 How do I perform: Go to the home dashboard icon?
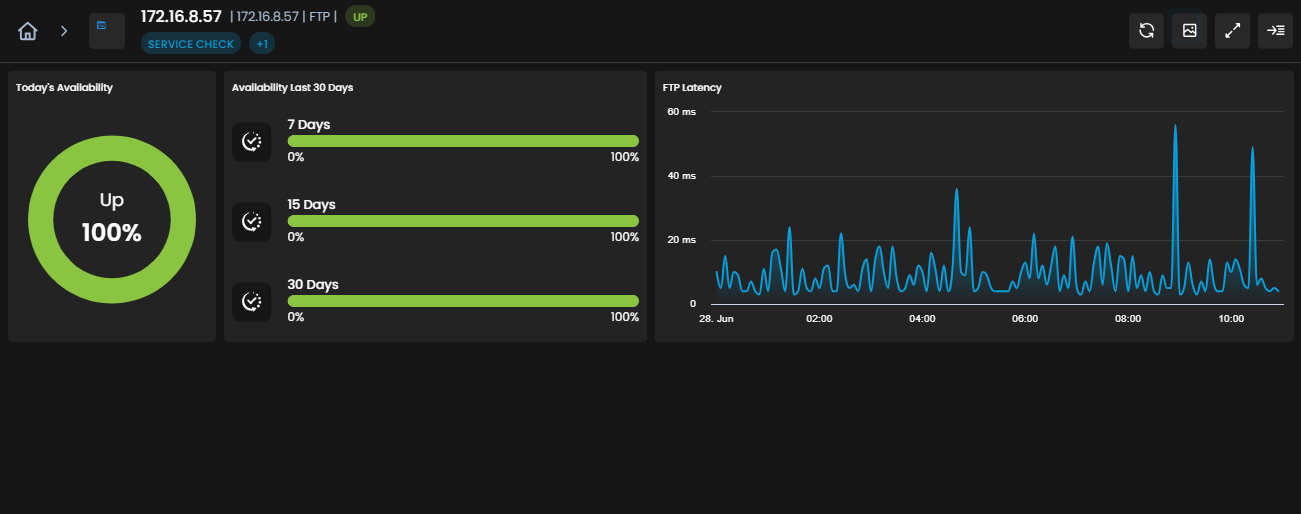pos(28,31)
